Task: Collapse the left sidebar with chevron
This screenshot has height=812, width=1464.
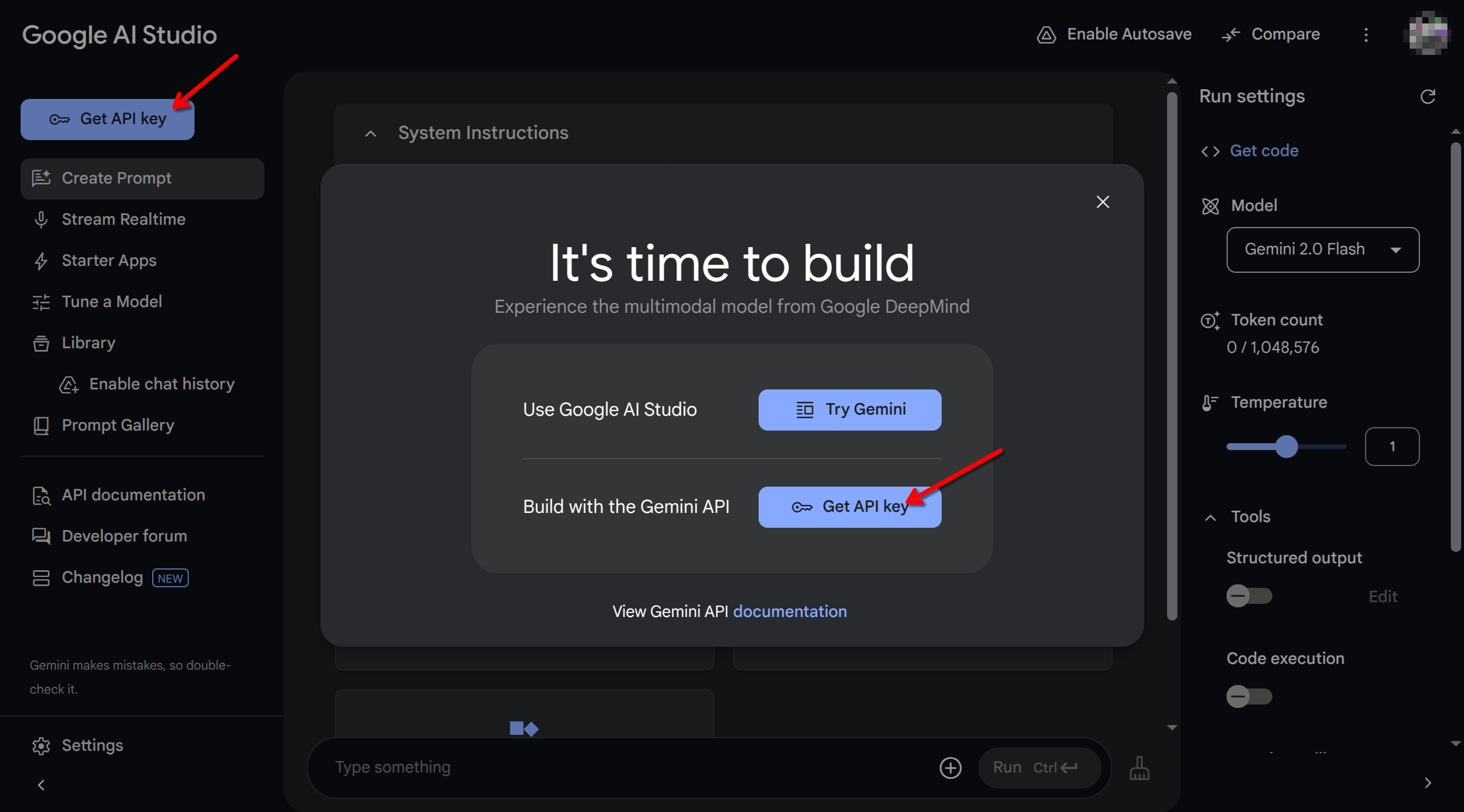Action: coord(41,785)
